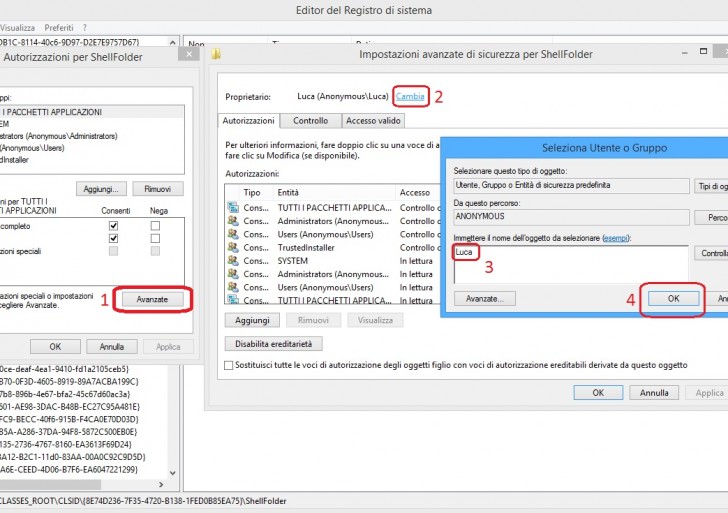Select SYSTEM entry in authorizations list
Viewport: 728px width, 513px height.
[x=332, y=261]
